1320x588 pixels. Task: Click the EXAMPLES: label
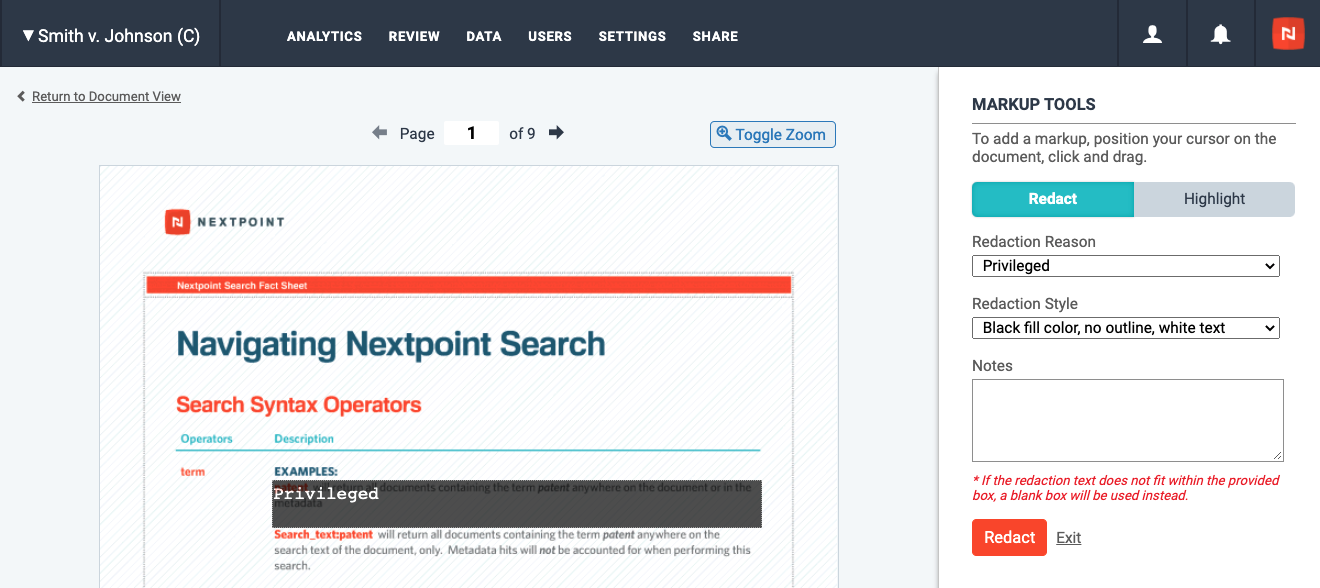(x=305, y=472)
